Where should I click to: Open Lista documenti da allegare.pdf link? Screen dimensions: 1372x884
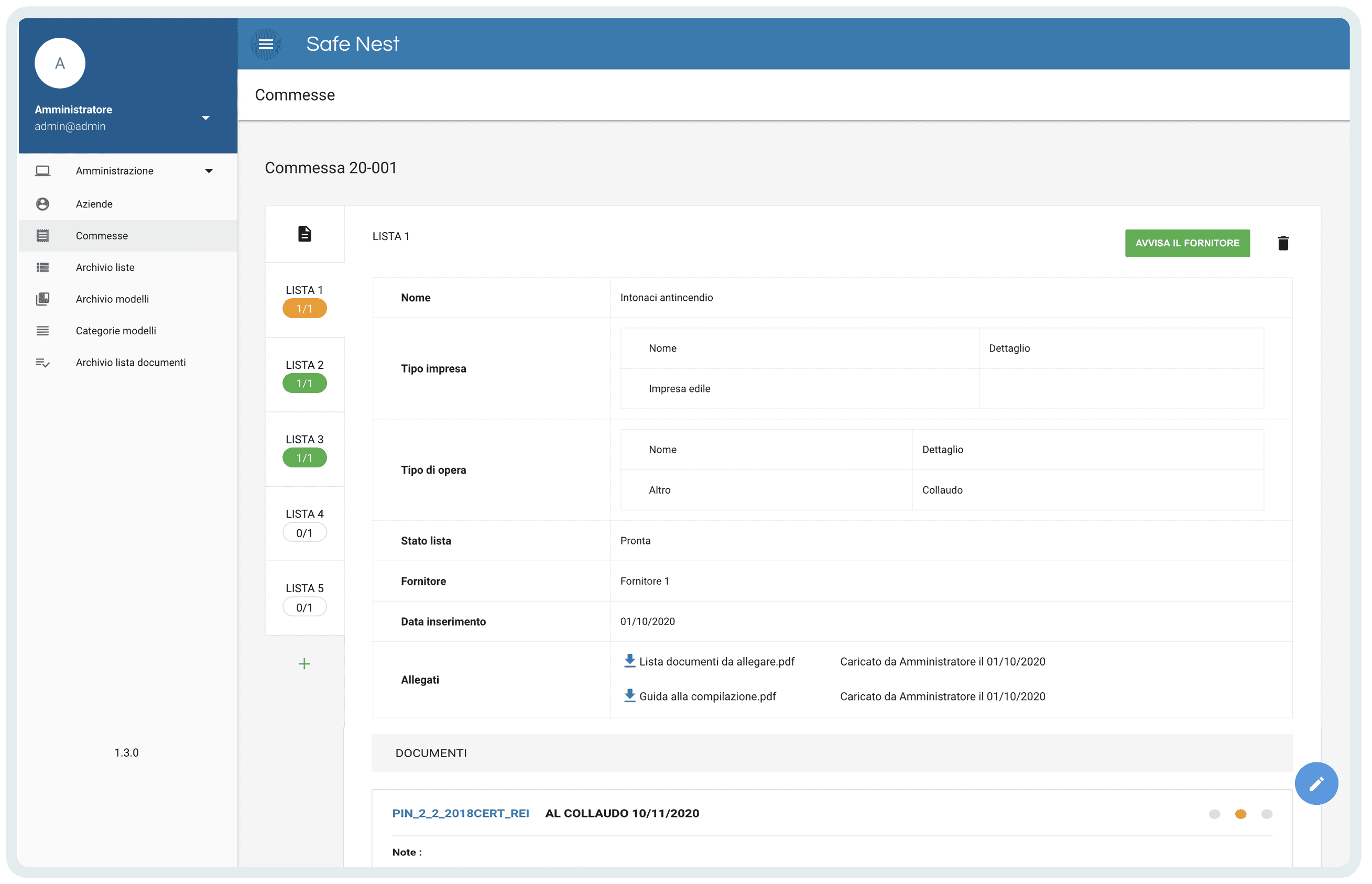click(717, 662)
